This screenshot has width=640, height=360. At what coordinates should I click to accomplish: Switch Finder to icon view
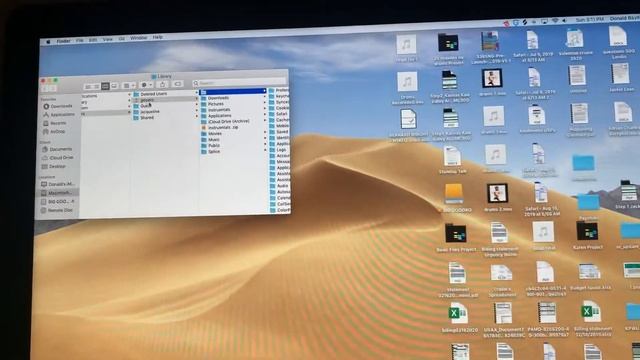click(88, 86)
